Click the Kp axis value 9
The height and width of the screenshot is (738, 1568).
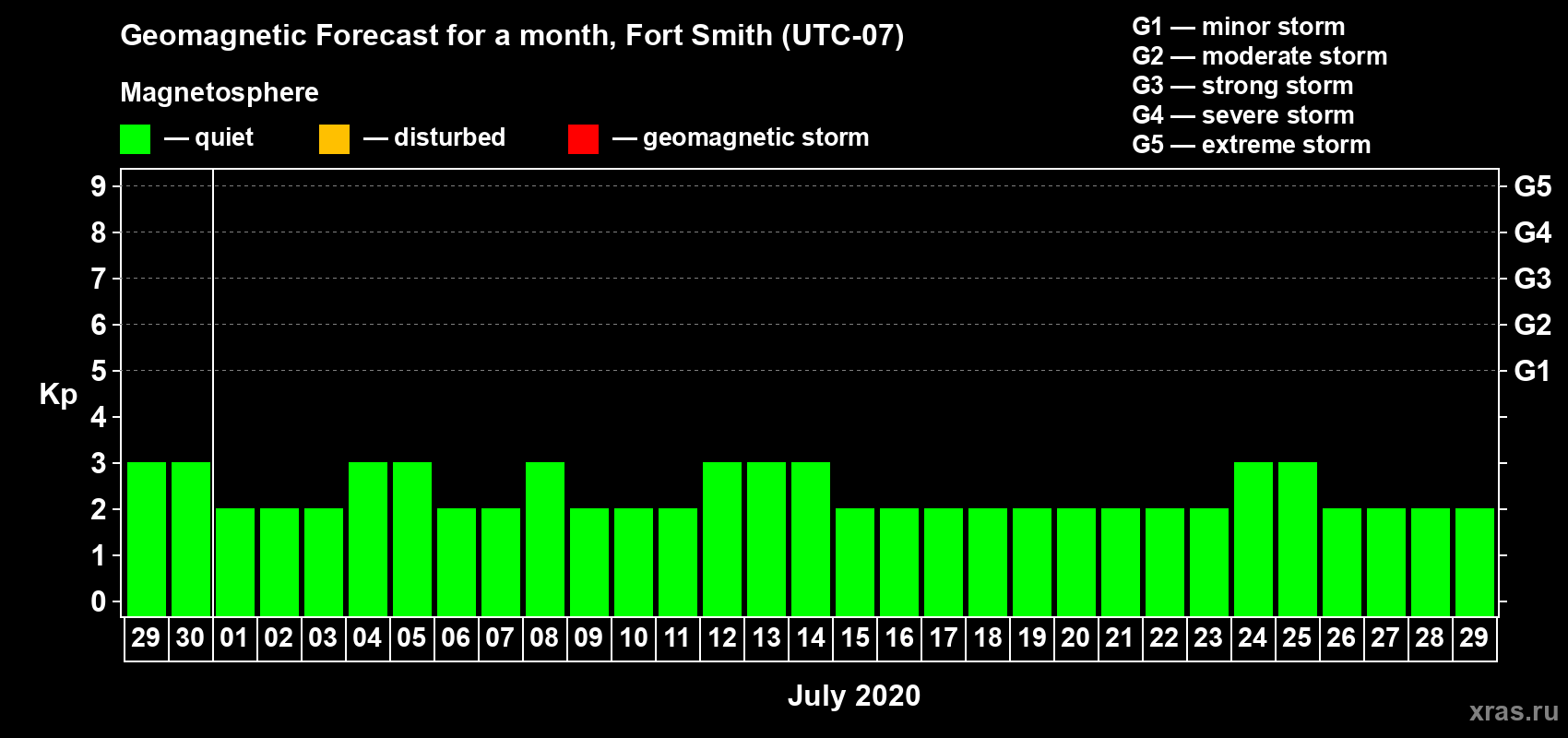click(98, 186)
